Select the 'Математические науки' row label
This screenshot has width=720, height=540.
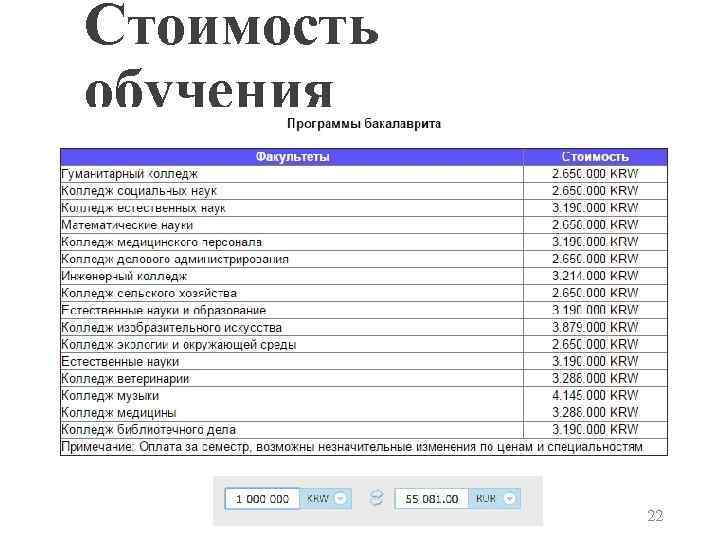tap(127, 225)
